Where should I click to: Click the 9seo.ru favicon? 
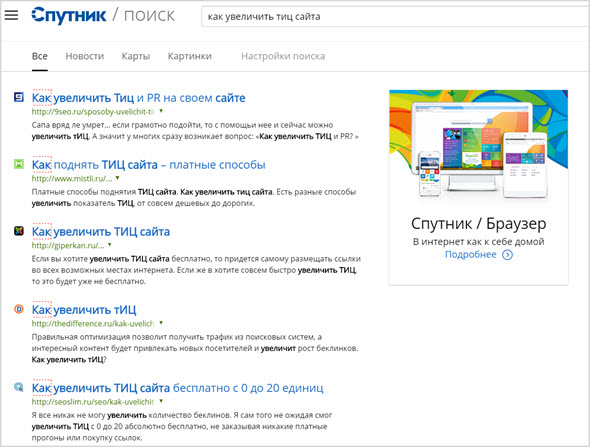[x=19, y=97]
